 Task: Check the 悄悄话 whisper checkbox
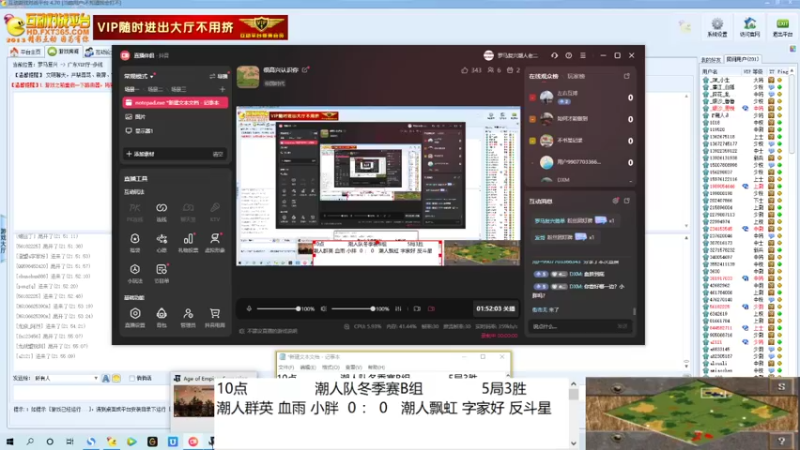click(x=132, y=378)
